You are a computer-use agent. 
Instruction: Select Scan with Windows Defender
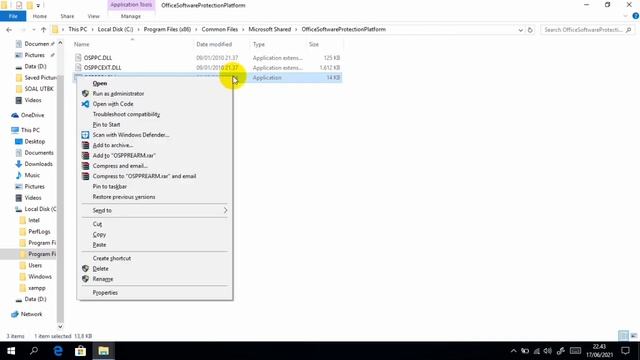pyautogui.click(x=131, y=135)
